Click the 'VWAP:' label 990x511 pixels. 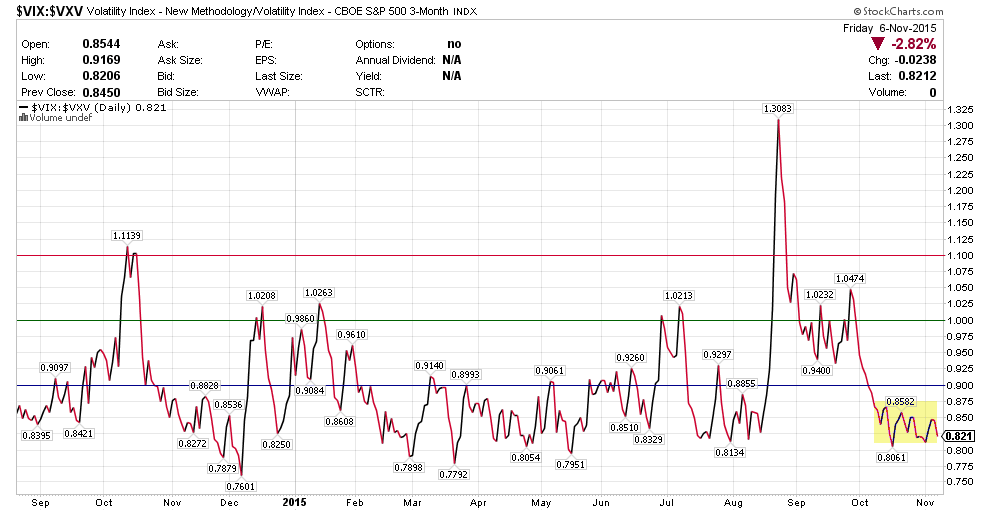(x=271, y=92)
